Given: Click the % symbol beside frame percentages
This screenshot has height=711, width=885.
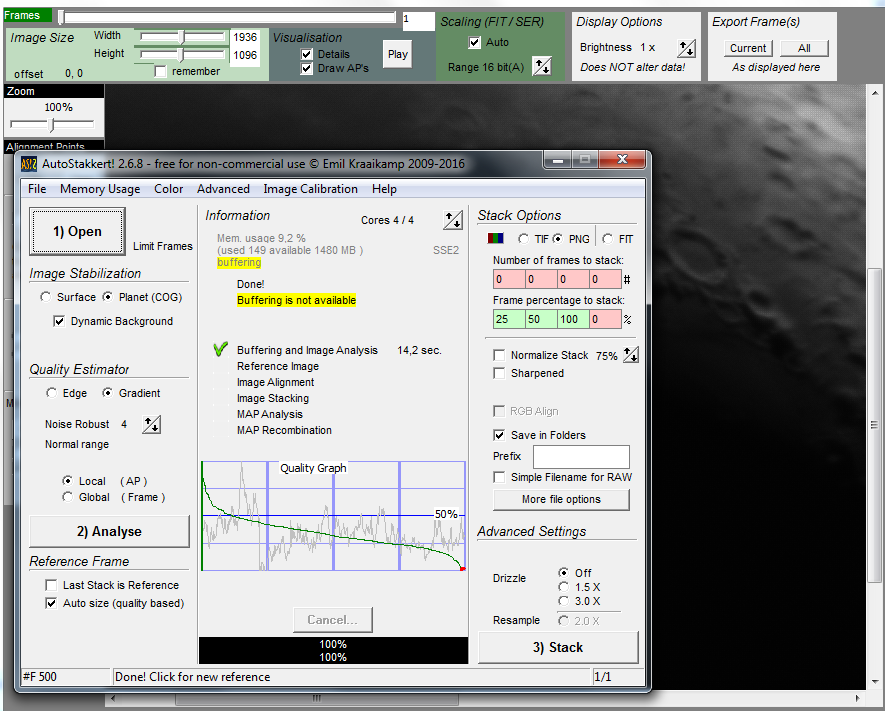Looking at the screenshot, I should pyautogui.click(x=628, y=319).
